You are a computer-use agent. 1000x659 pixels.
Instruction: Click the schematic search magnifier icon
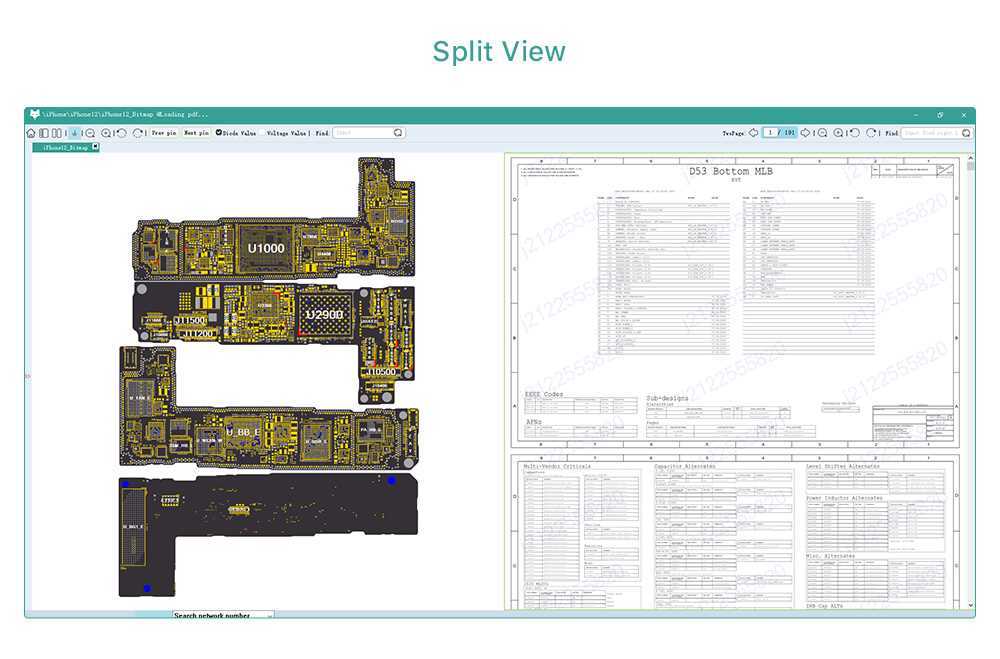[966, 133]
